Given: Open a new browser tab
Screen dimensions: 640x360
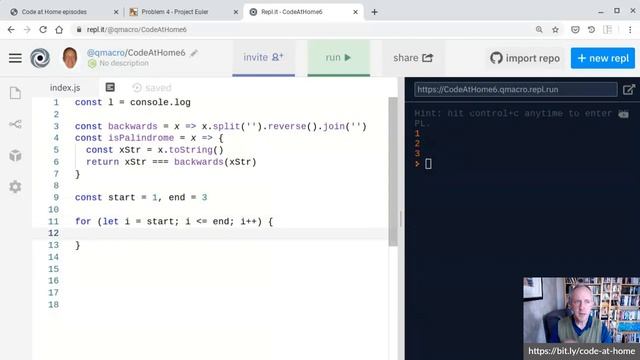Looking at the screenshot, I should point(374,12).
